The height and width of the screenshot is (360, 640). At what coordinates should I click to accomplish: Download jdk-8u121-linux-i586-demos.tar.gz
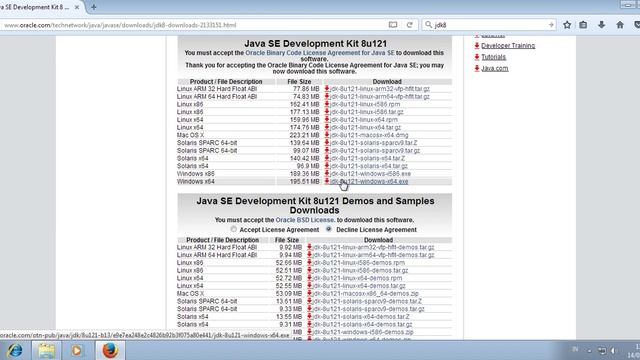(x=360, y=271)
